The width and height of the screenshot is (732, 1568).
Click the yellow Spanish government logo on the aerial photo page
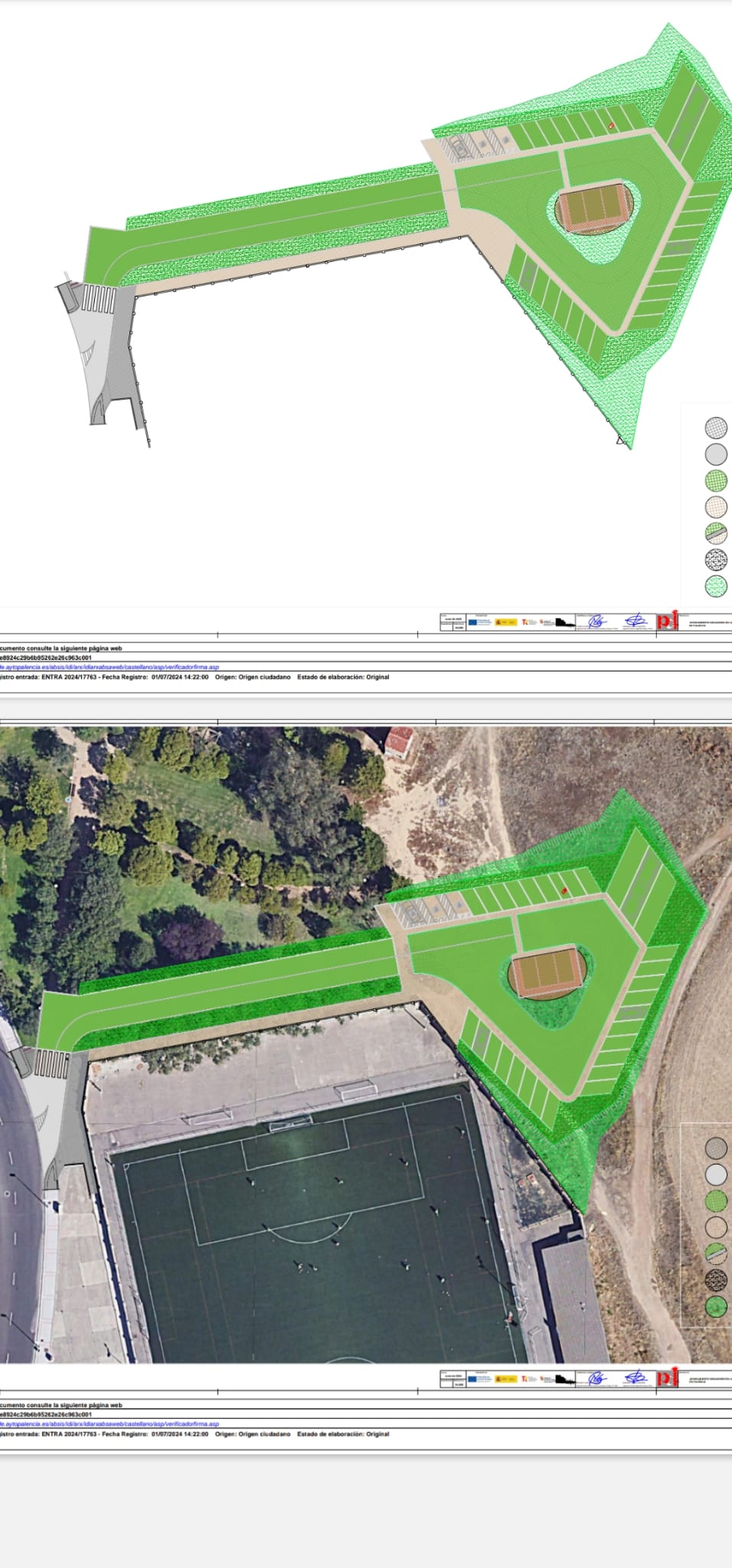[x=506, y=1379]
